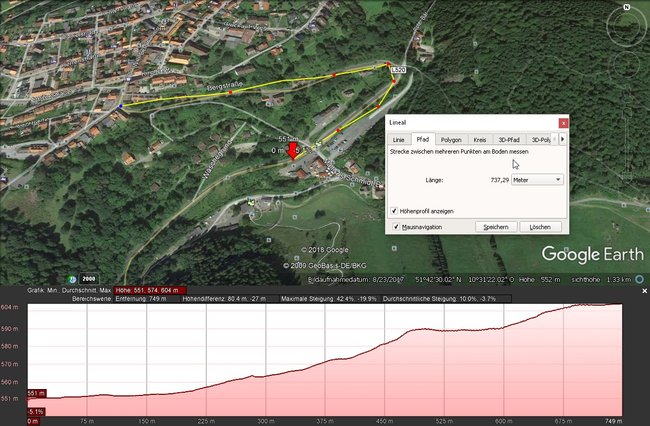The height and width of the screenshot is (426, 650).
Task: Click the Bergstraße street label
Action: 224,87
